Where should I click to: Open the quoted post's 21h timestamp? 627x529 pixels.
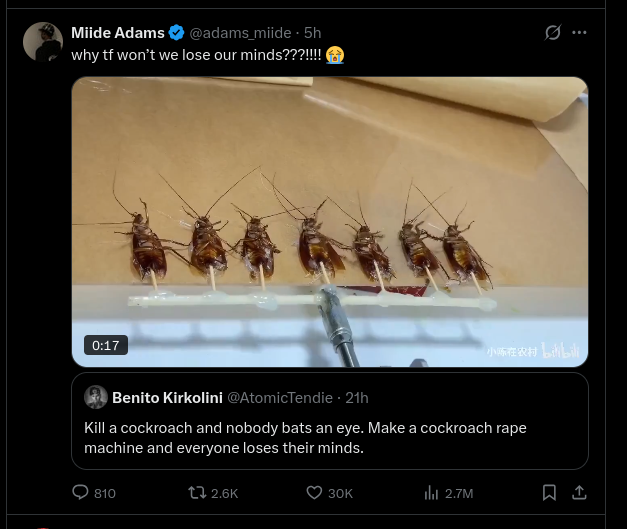coord(356,397)
